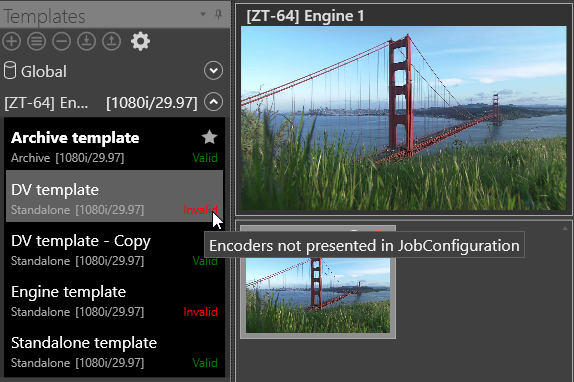Click the large ZT-64 Engine 1 video preview

[404, 118]
